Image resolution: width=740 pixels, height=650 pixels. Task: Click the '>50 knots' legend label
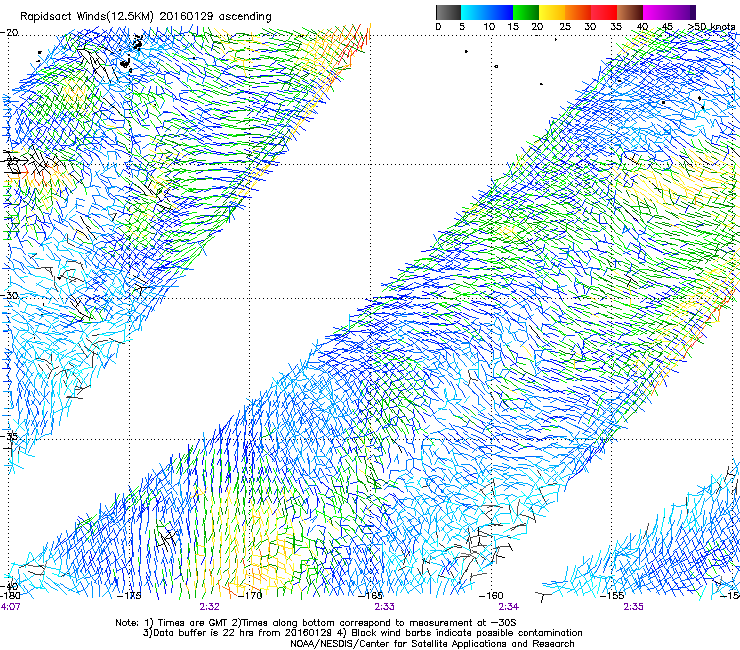pyautogui.click(x=711, y=27)
